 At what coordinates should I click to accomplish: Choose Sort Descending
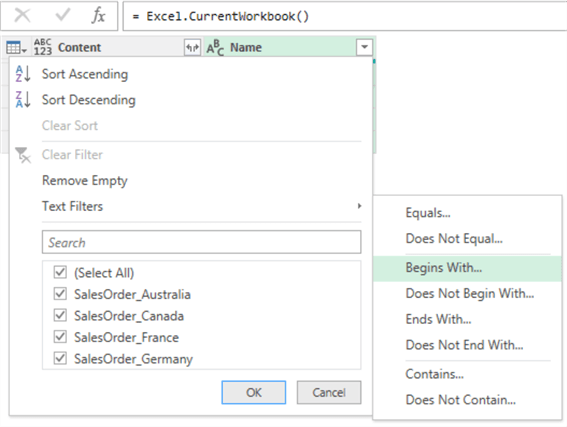click(89, 100)
